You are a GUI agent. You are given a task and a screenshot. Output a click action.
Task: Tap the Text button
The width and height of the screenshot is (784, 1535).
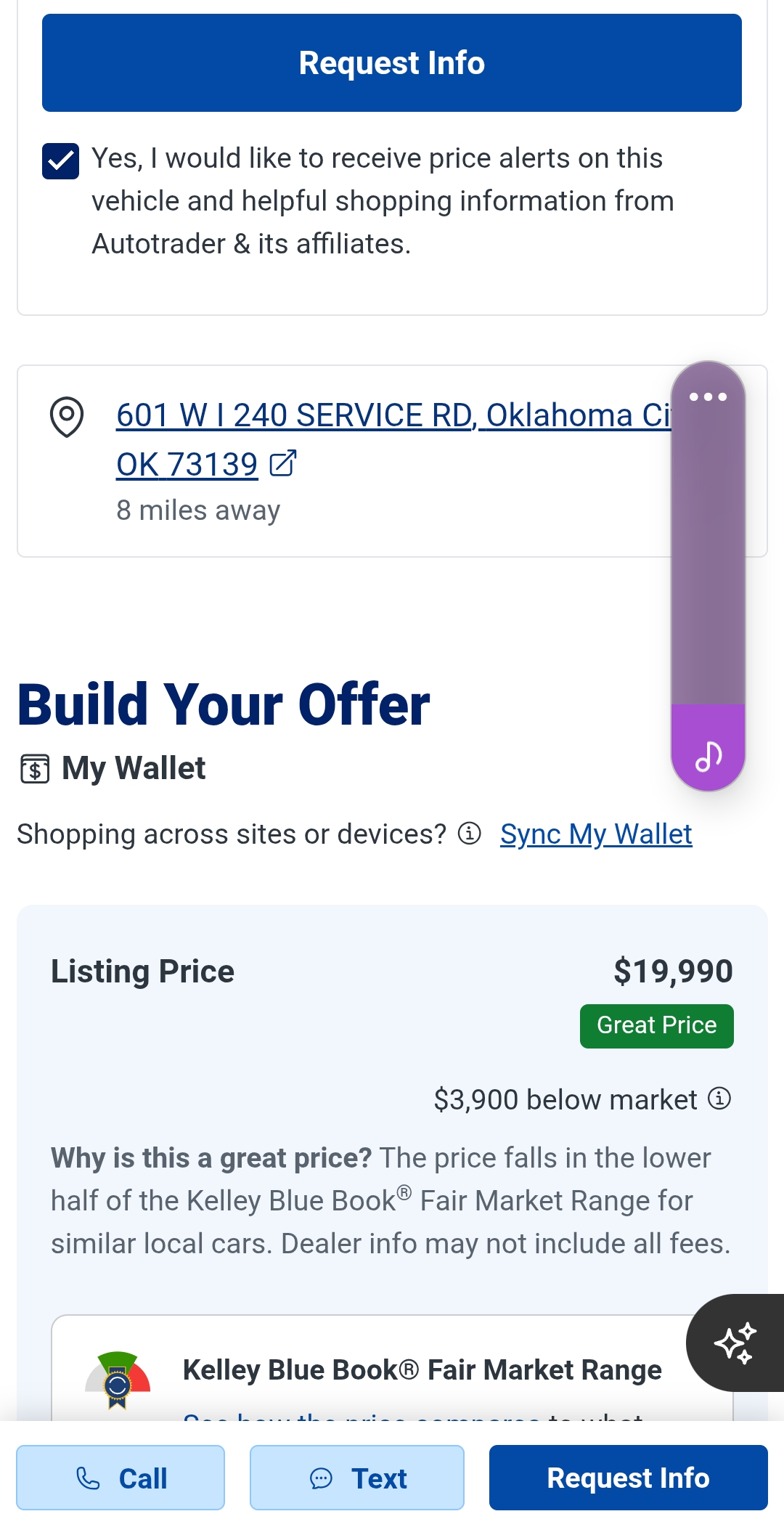(x=357, y=1478)
